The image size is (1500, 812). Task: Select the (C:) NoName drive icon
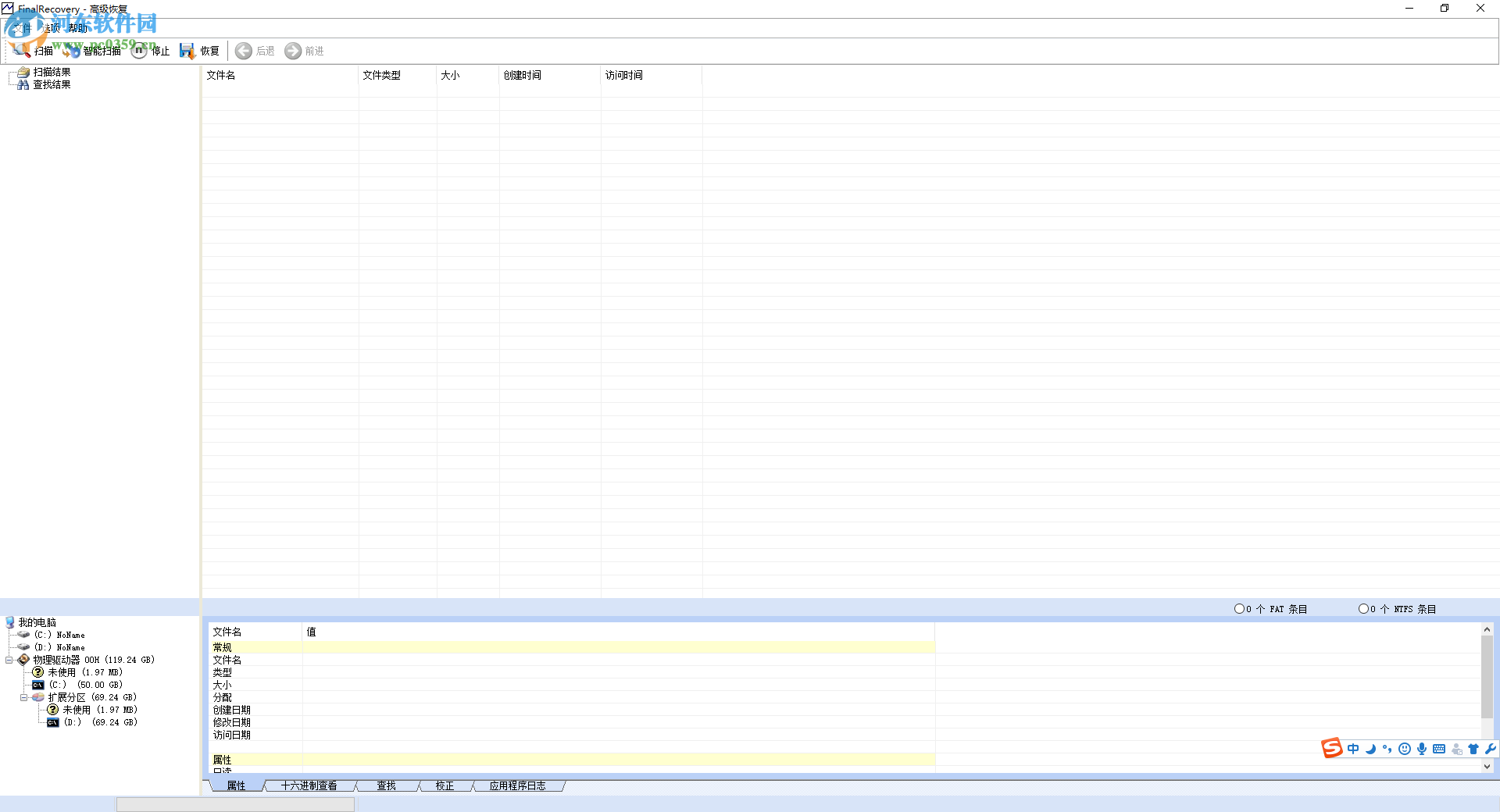(24, 635)
